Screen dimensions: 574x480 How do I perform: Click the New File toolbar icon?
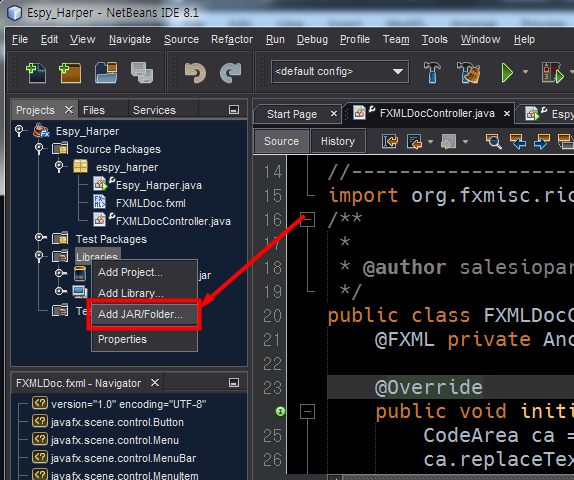36,72
